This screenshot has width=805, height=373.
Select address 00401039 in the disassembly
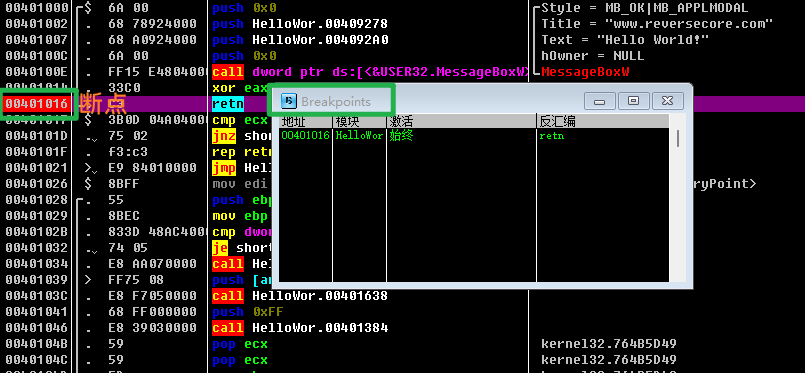click(36, 280)
